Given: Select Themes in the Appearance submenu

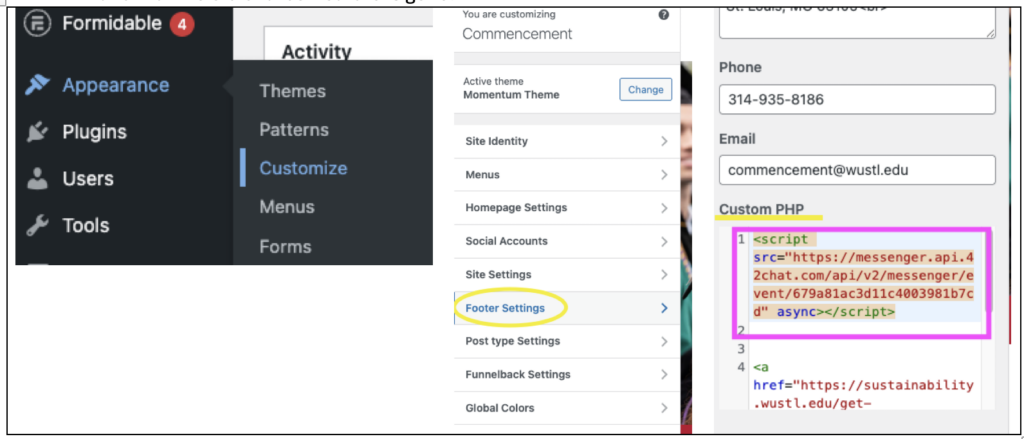Looking at the screenshot, I should (292, 91).
